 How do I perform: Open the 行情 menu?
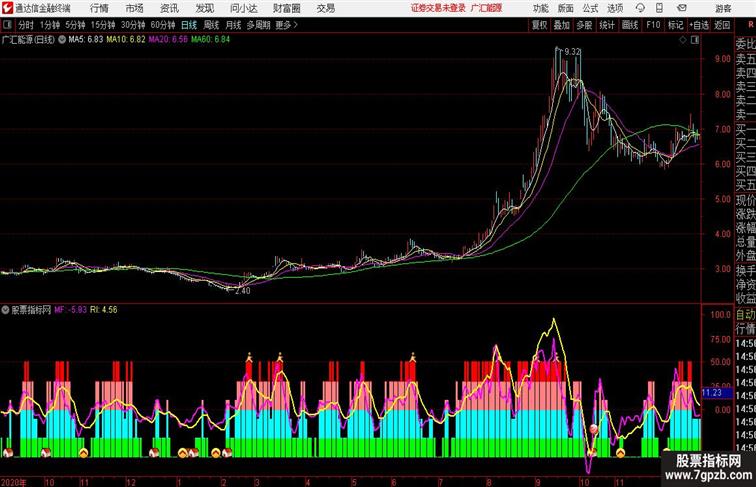[x=99, y=8]
